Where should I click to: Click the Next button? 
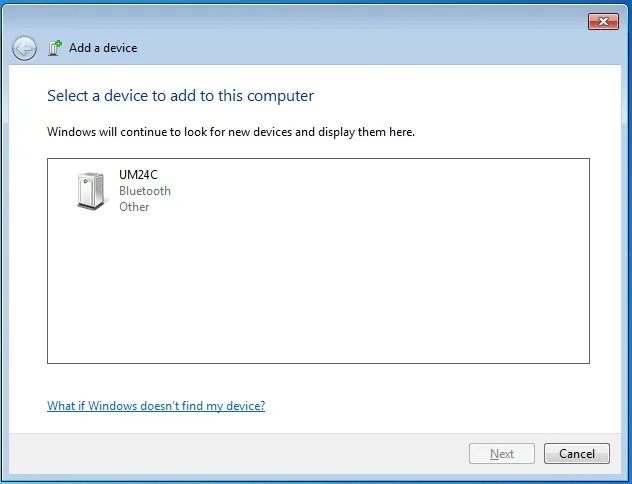[x=502, y=454]
